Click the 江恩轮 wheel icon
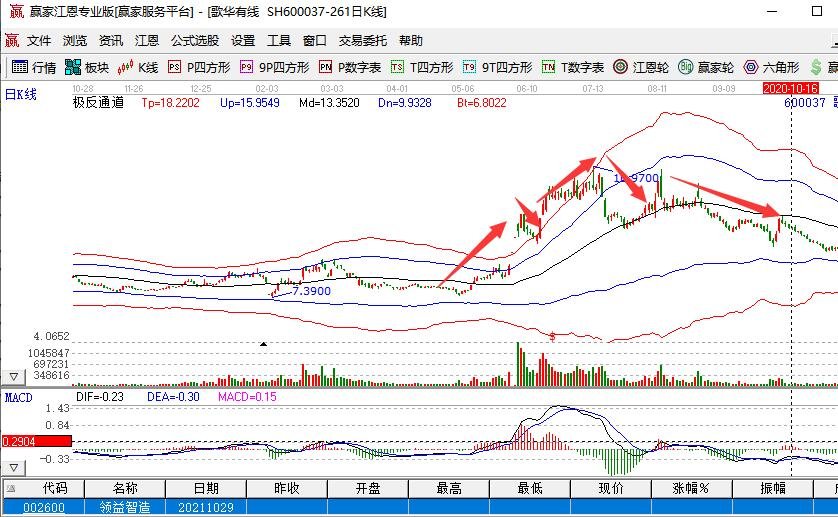Image resolution: width=838 pixels, height=517 pixels. [620, 67]
